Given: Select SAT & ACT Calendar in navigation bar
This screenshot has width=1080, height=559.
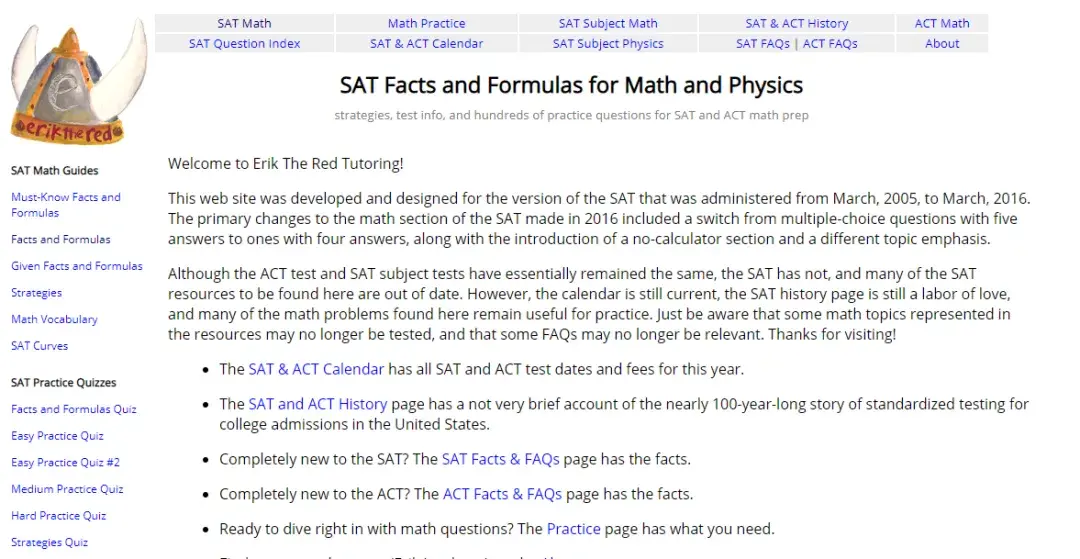Looking at the screenshot, I should tap(426, 43).
